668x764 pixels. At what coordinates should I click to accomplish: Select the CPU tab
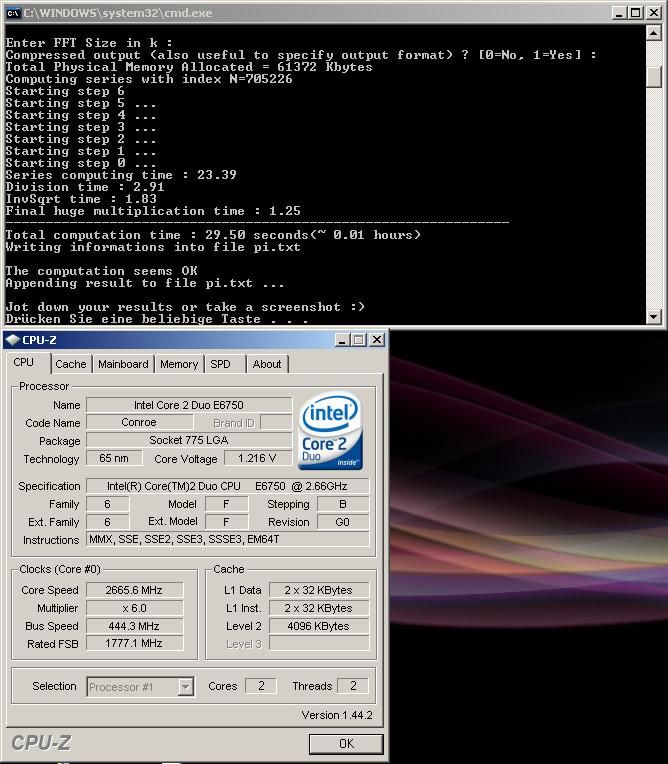coord(24,363)
